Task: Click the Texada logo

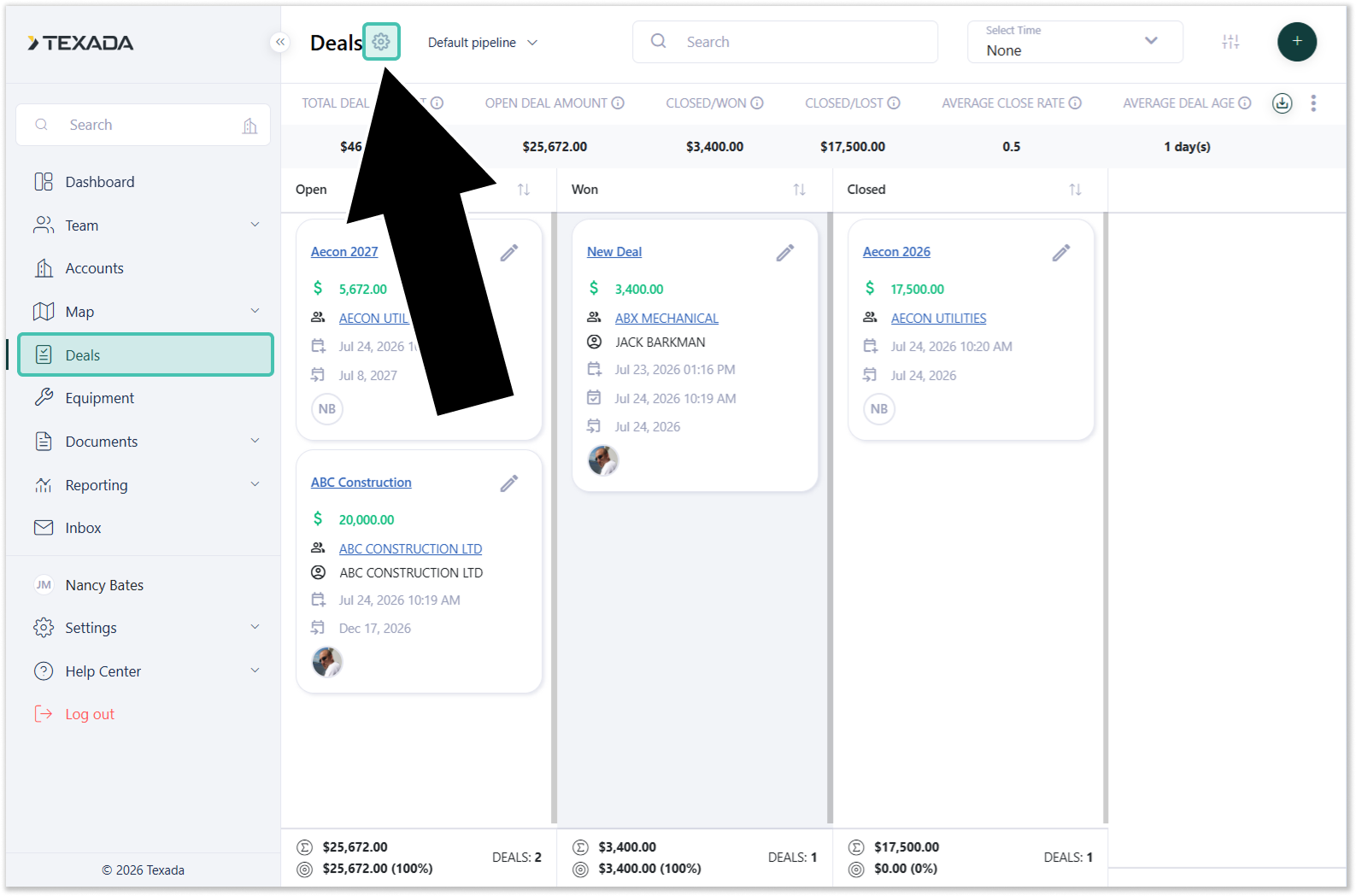Action: point(80,43)
